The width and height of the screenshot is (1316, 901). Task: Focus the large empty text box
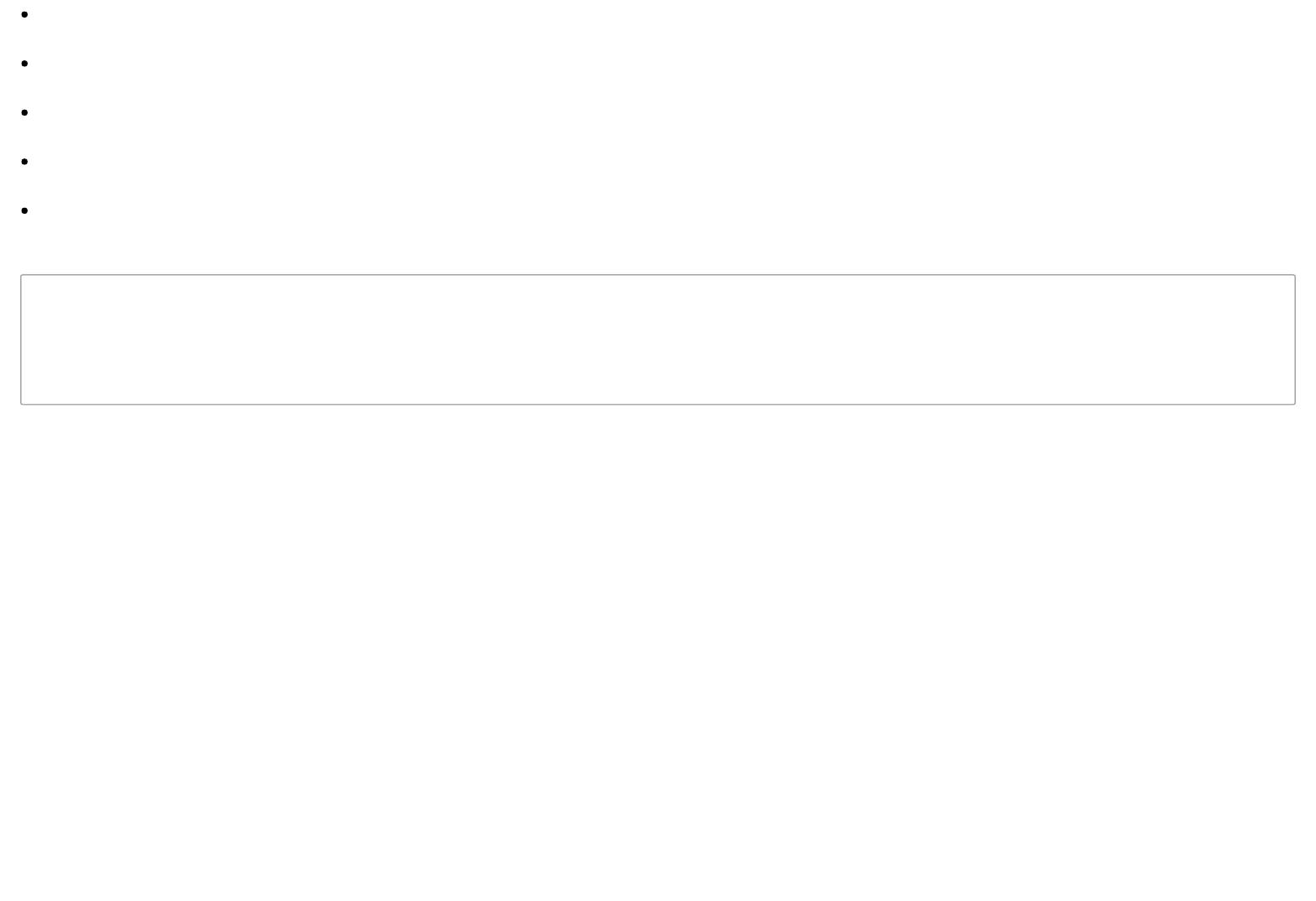pyautogui.click(x=658, y=339)
